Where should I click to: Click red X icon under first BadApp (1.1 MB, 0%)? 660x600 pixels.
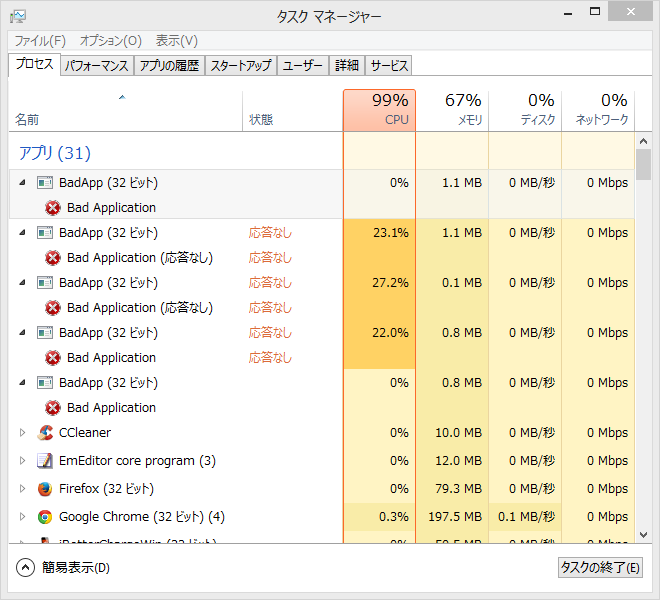coord(53,208)
